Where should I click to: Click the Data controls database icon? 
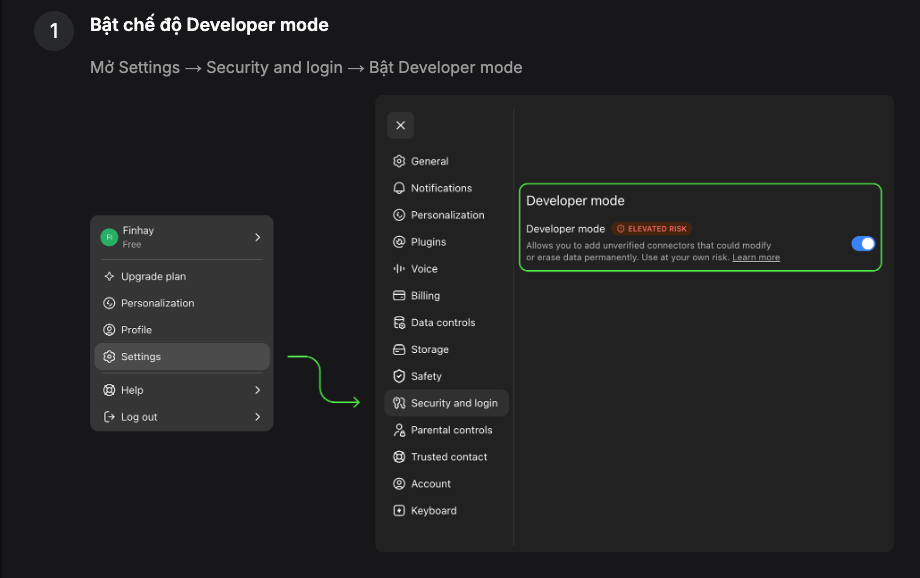[x=399, y=323]
